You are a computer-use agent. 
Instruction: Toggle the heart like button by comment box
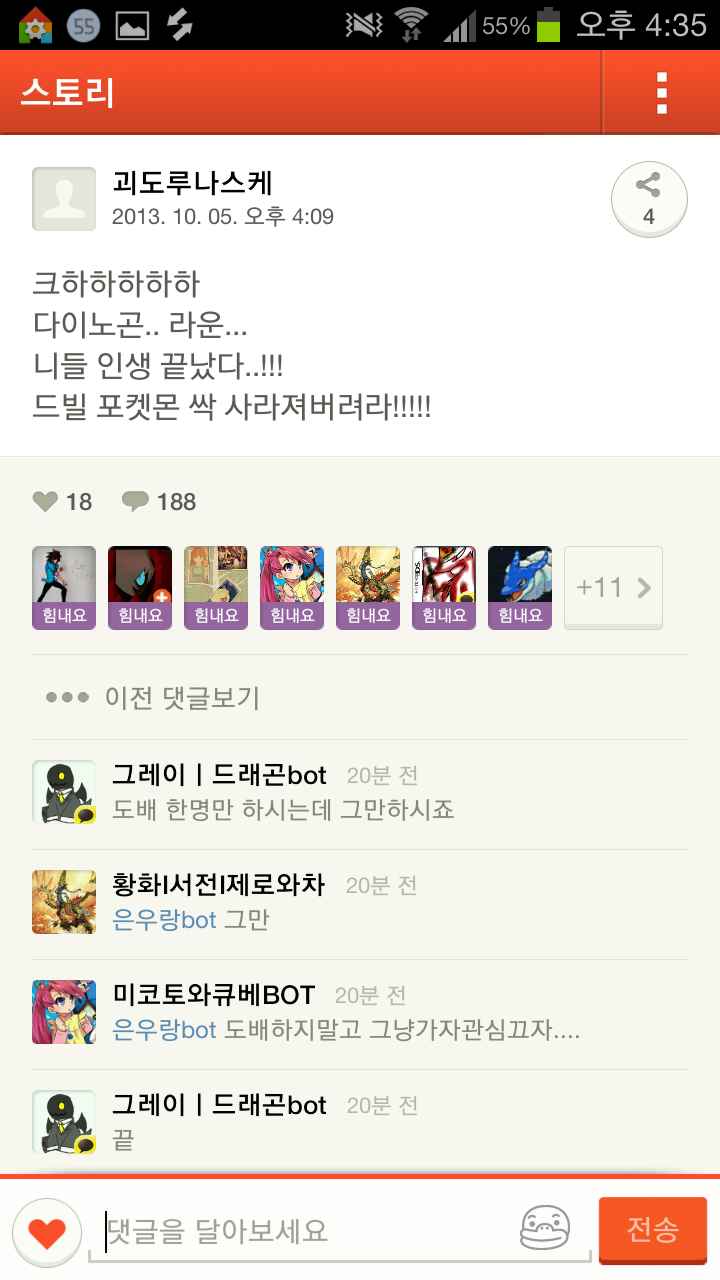coord(47,1233)
